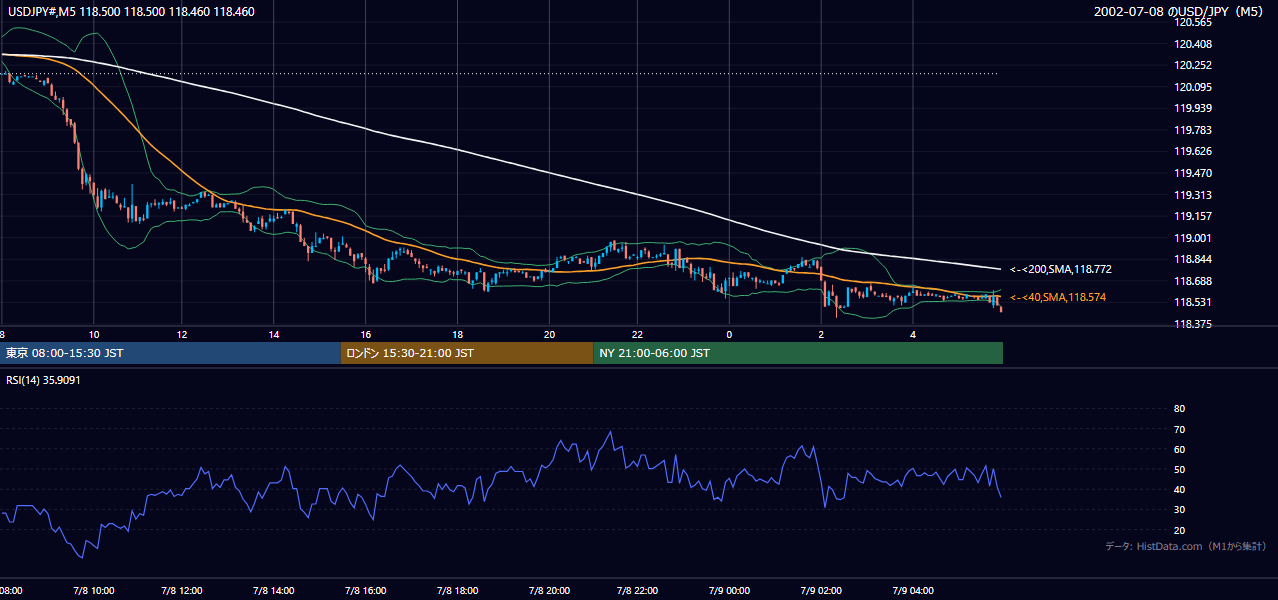
Task: Select the 東京 08:00-15:30 JST session bar
Action: pyautogui.click(x=170, y=353)
